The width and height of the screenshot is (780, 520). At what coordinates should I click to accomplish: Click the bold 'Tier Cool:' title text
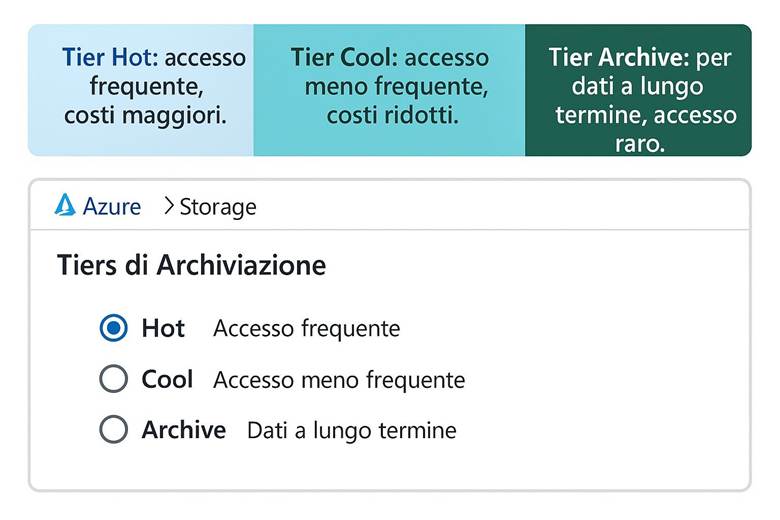(344, 57)
